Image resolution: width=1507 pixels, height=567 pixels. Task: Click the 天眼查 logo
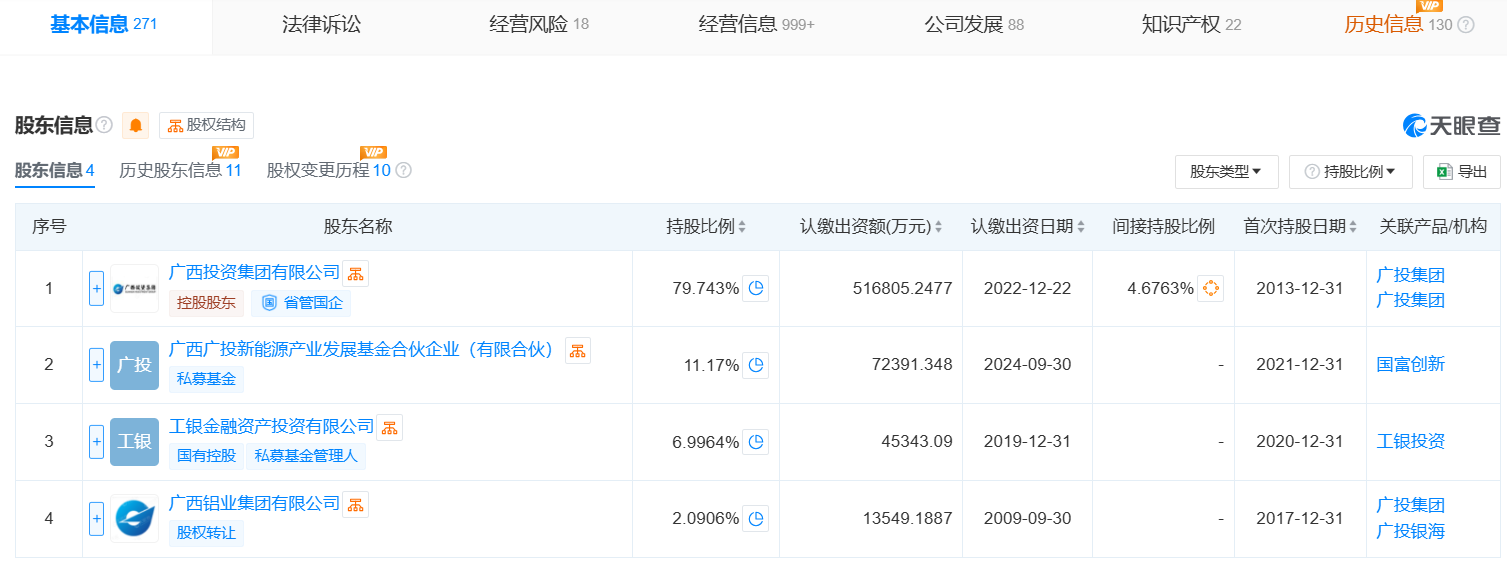[x=1451, y=125]
